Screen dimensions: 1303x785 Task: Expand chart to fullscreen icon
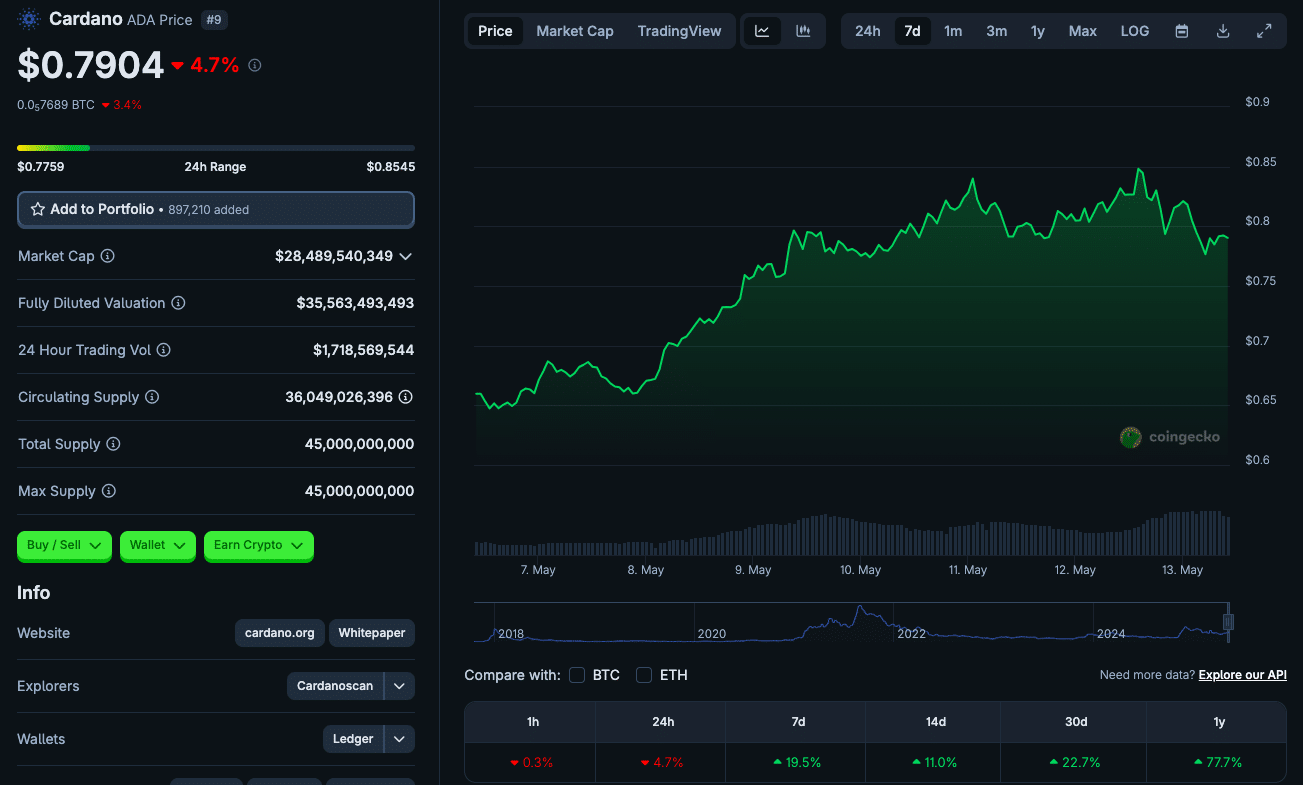pyautogui.click(x=1264, y=31)
